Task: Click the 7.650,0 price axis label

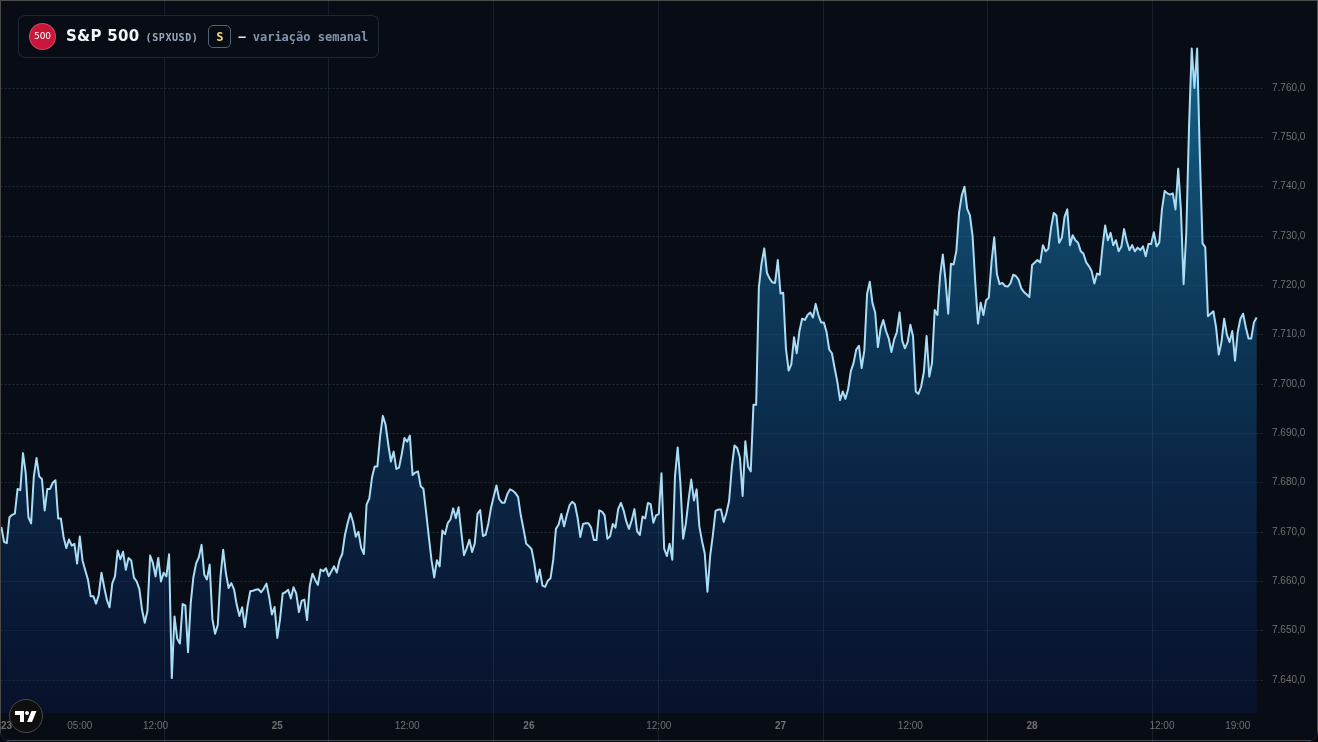Action: click(x=1289, y=630)
